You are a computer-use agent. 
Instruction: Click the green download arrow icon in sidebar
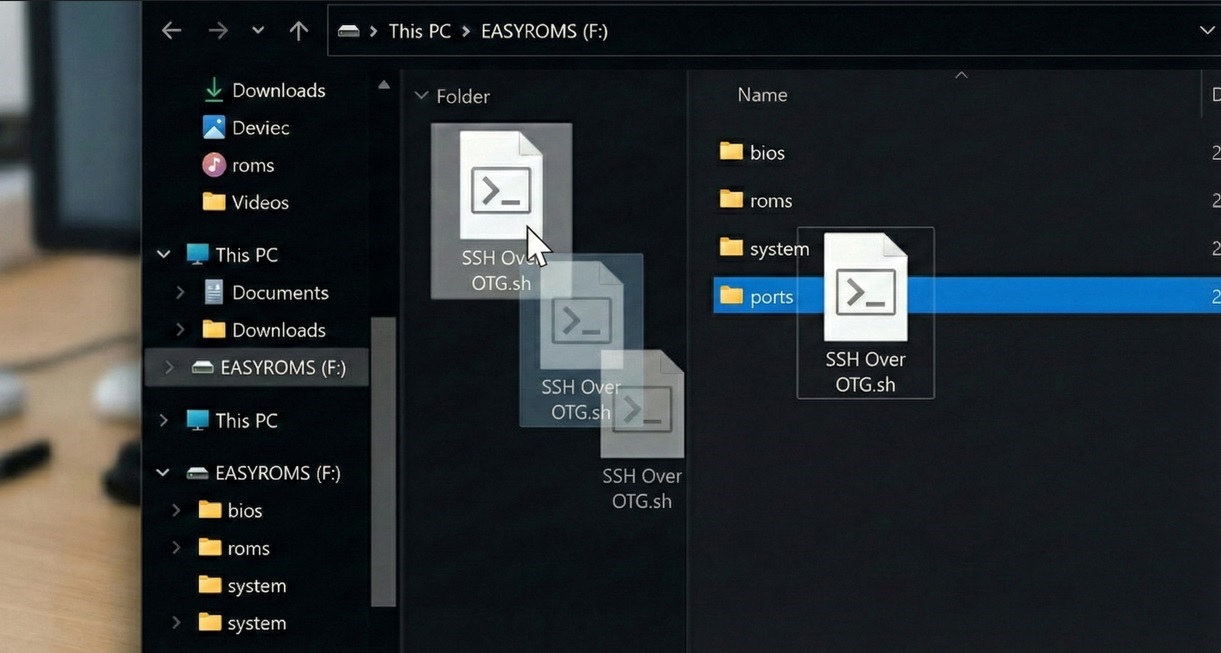coord(213,90)
